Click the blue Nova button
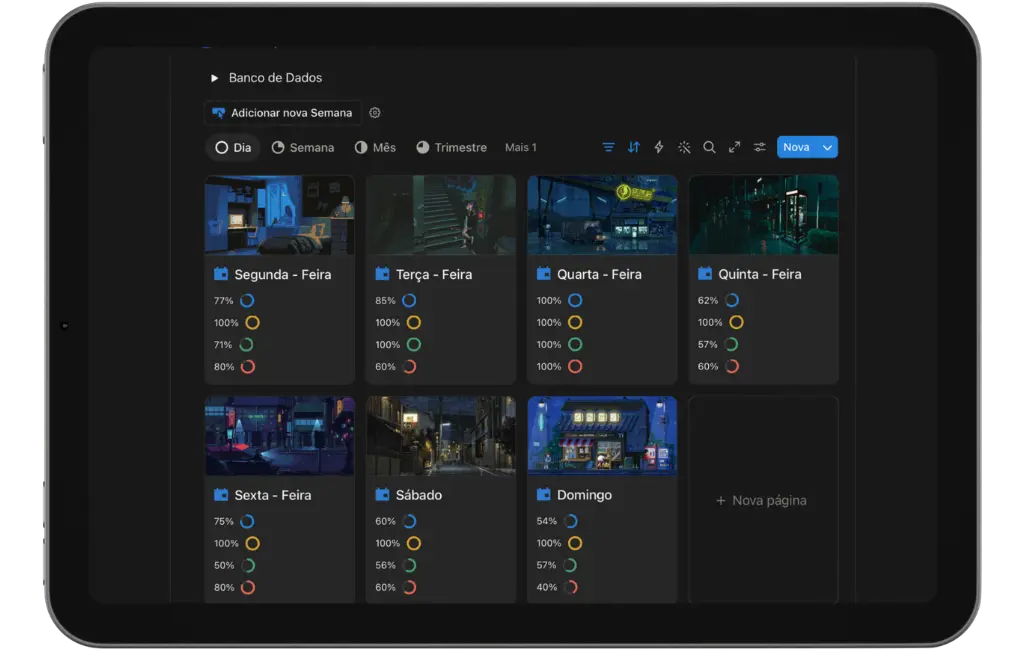The image size is (1024, 649). coord(797,148)
